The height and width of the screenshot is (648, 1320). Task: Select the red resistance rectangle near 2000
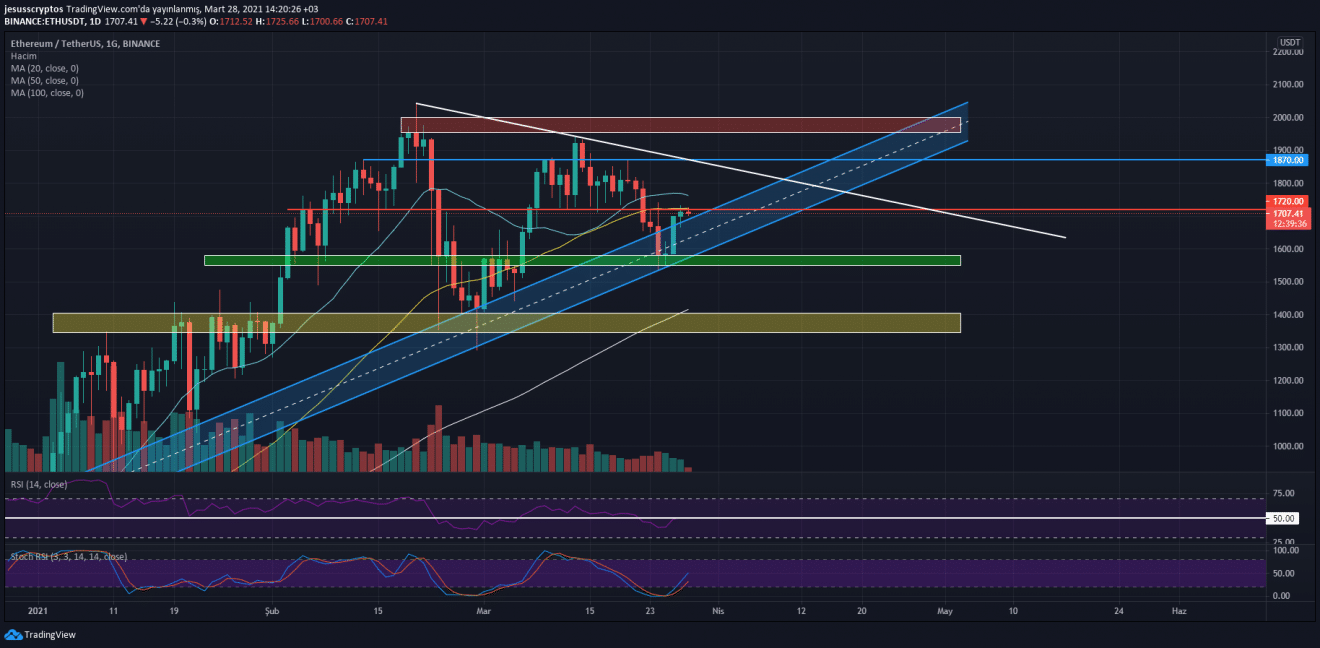[x=680, y=125]
